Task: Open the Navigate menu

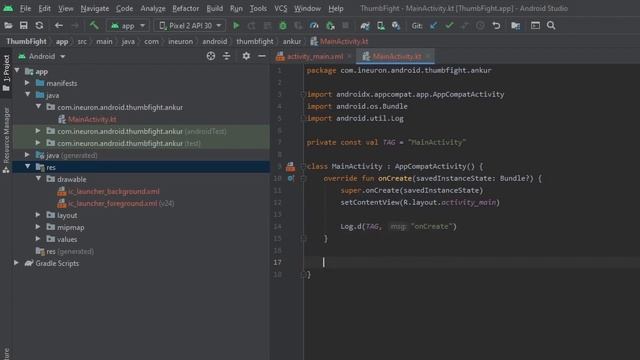Action: coord(95,9)
